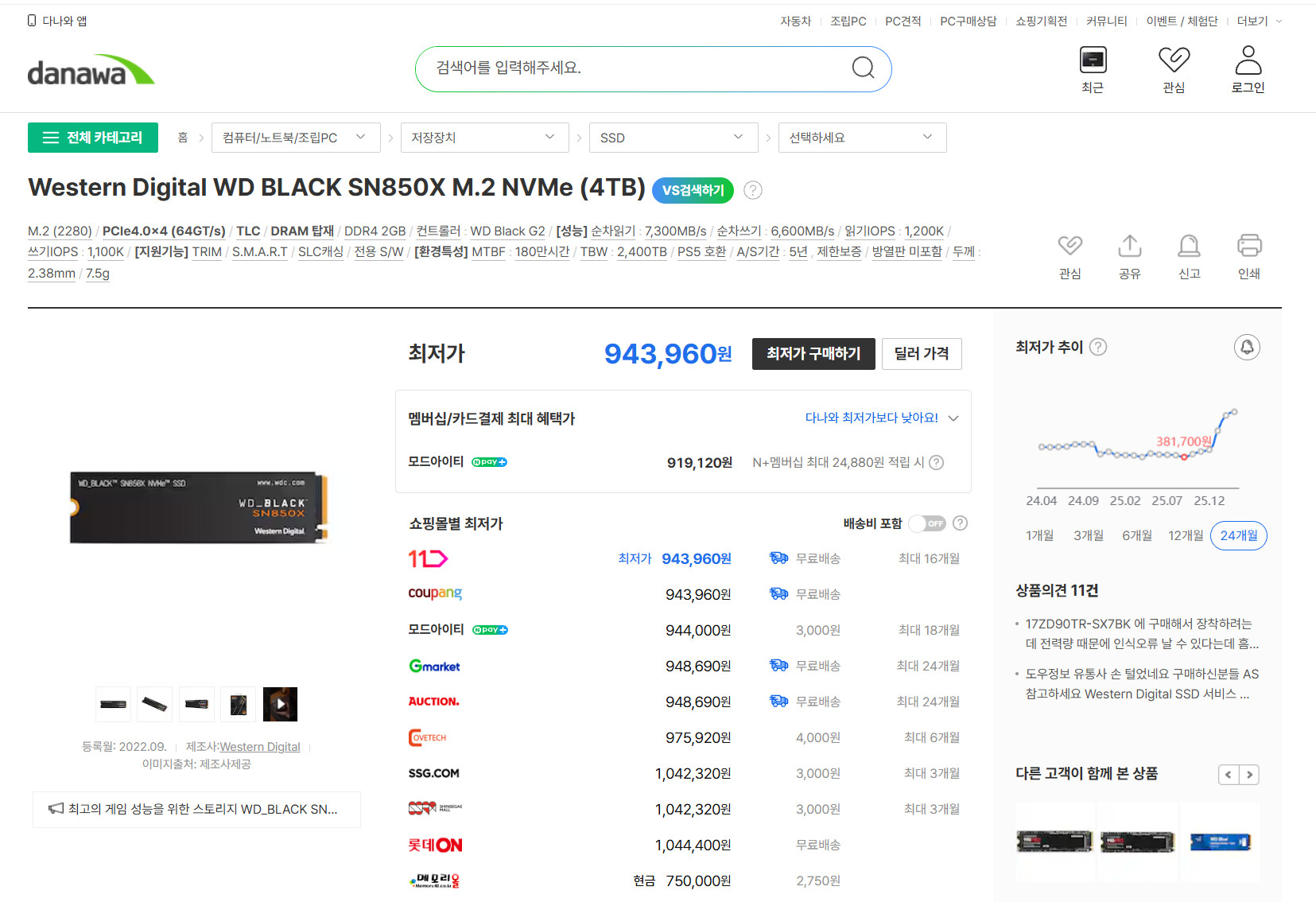Click the help icon next to VS검색하기
The height and width of the screenshot is (902, 1316).
pos(752,190)
